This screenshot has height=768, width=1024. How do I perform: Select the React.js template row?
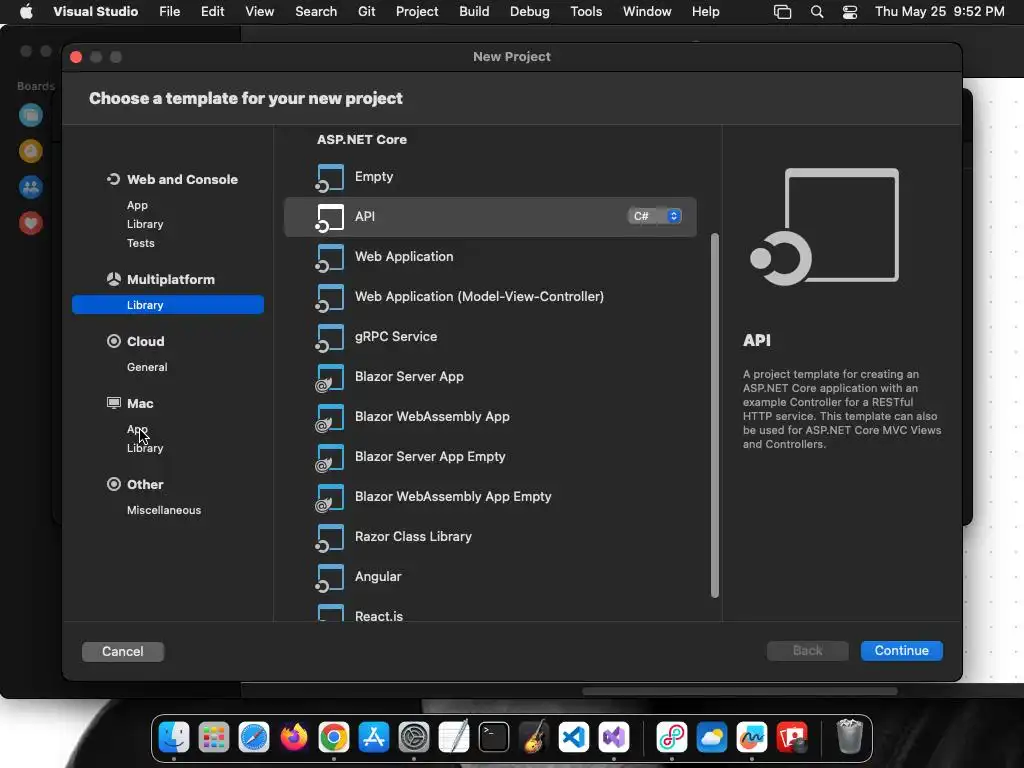(490, 615)
